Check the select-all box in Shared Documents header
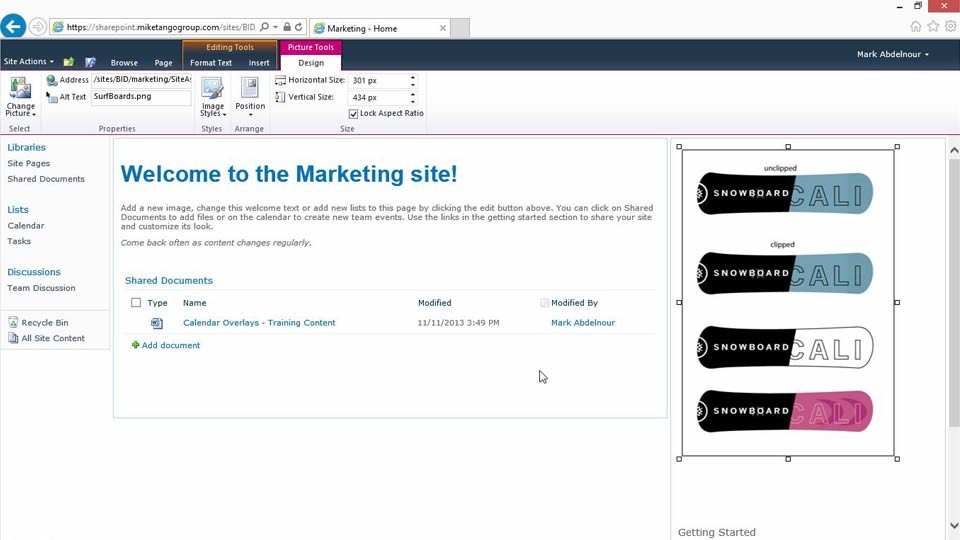The width and height of the screenshot is (960, 540). [x=136, y=302]
